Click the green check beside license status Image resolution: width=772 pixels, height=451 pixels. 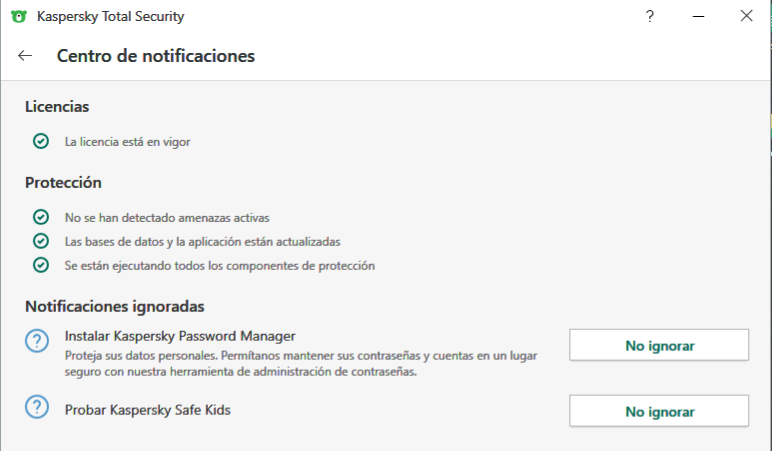pyautogui.click(x=41, y=142)
